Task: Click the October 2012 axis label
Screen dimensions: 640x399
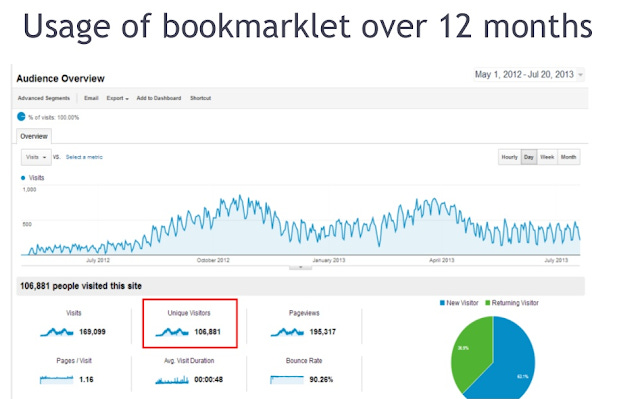Action: point(213,260)
